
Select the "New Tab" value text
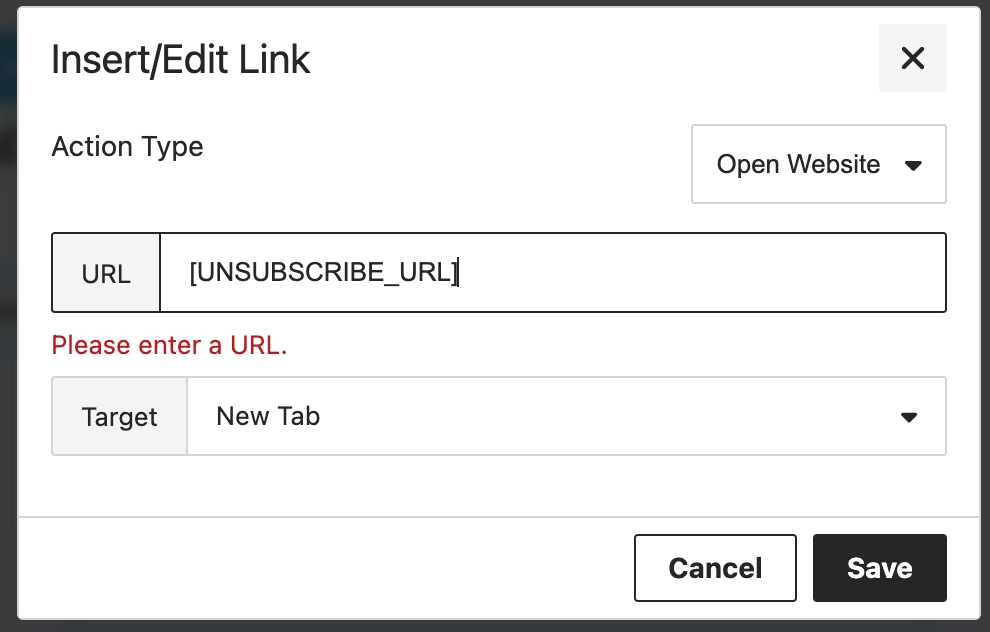coord(268,416)
